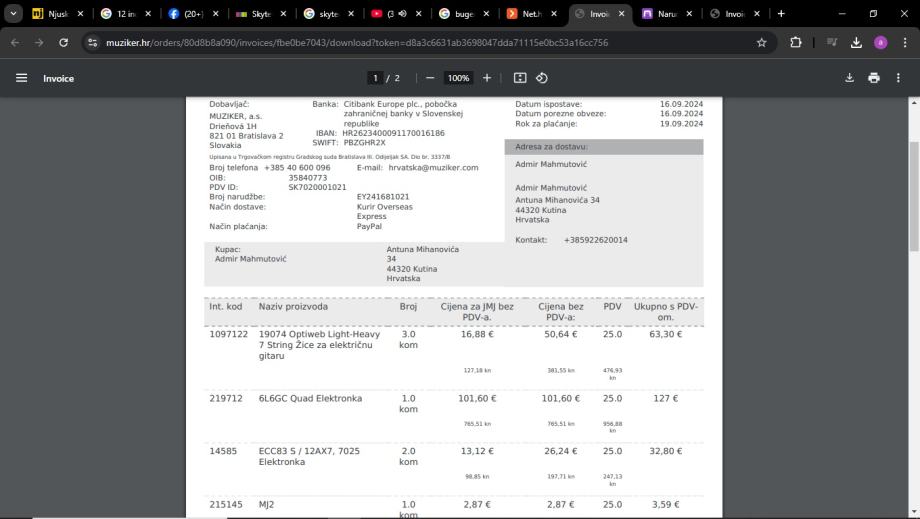Open the PDF sidebar menu (hamburger icon)
This screenshot has width=920, height=519.
click(x=21, y=78)
